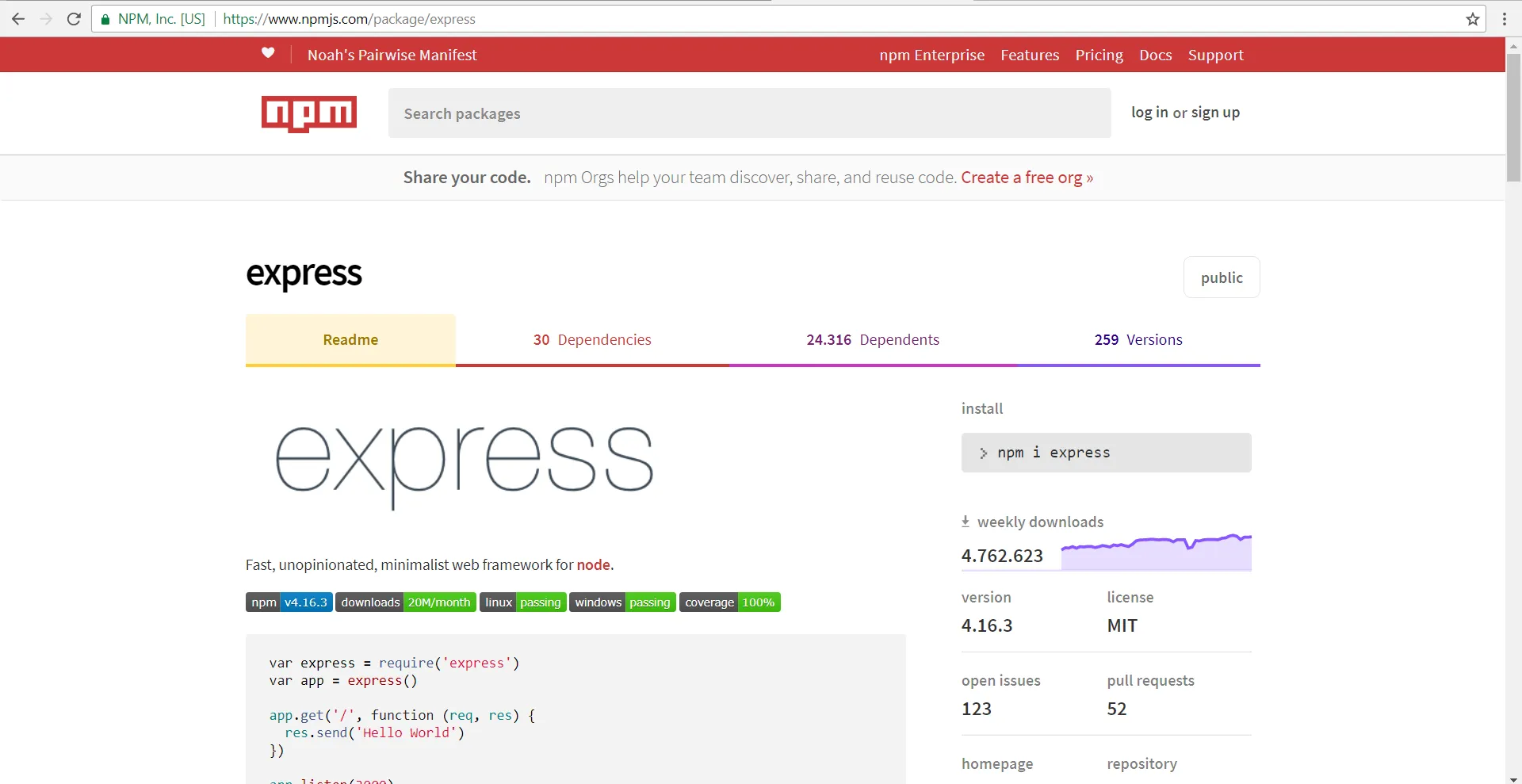Click the install section label

(x=982, y=408)
